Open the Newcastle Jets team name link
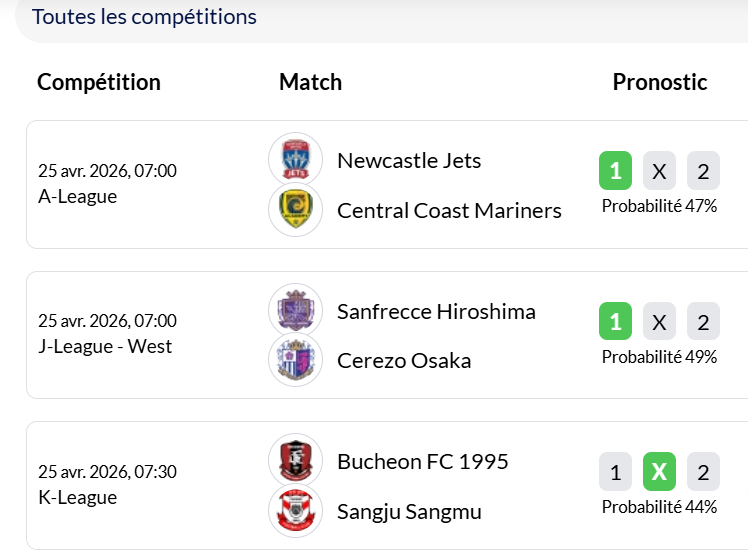 tap(409, 160)
